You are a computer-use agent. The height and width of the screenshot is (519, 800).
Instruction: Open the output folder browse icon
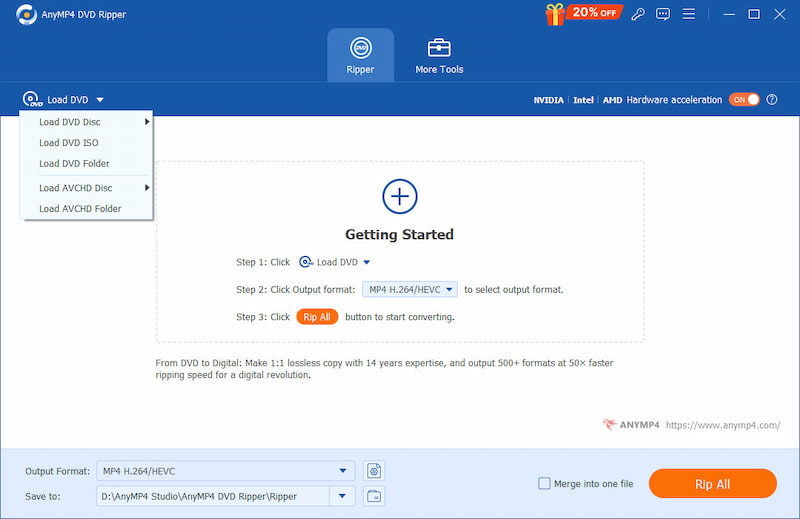[374, 496]
